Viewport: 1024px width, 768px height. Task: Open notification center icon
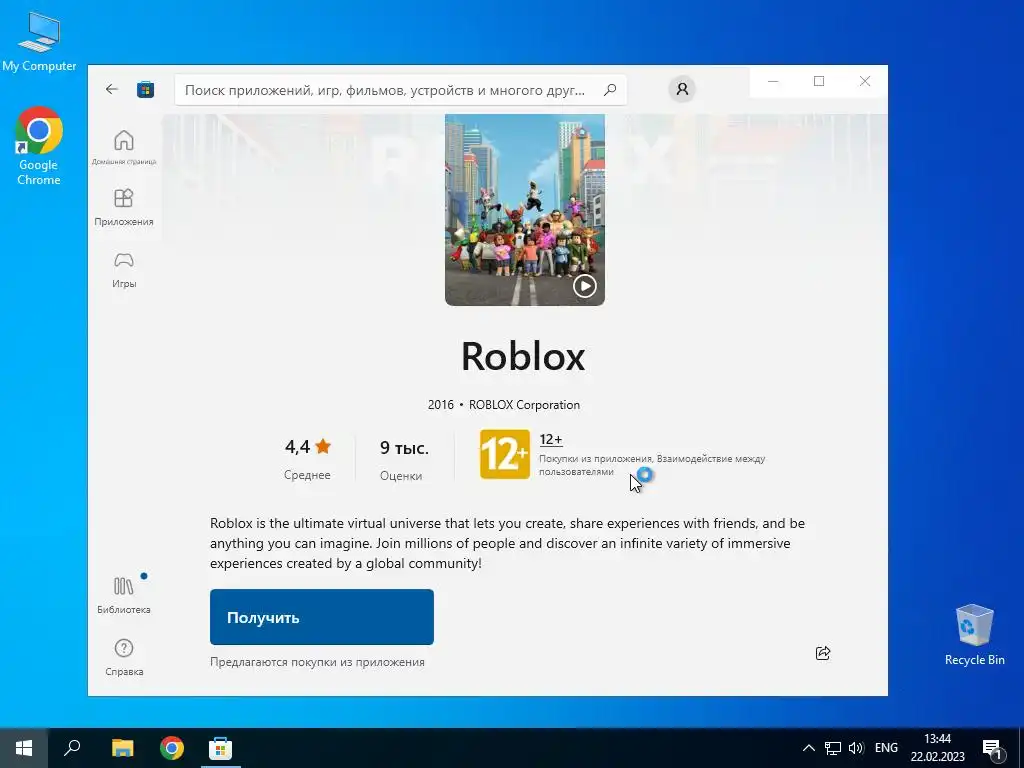tap(992, 748)
